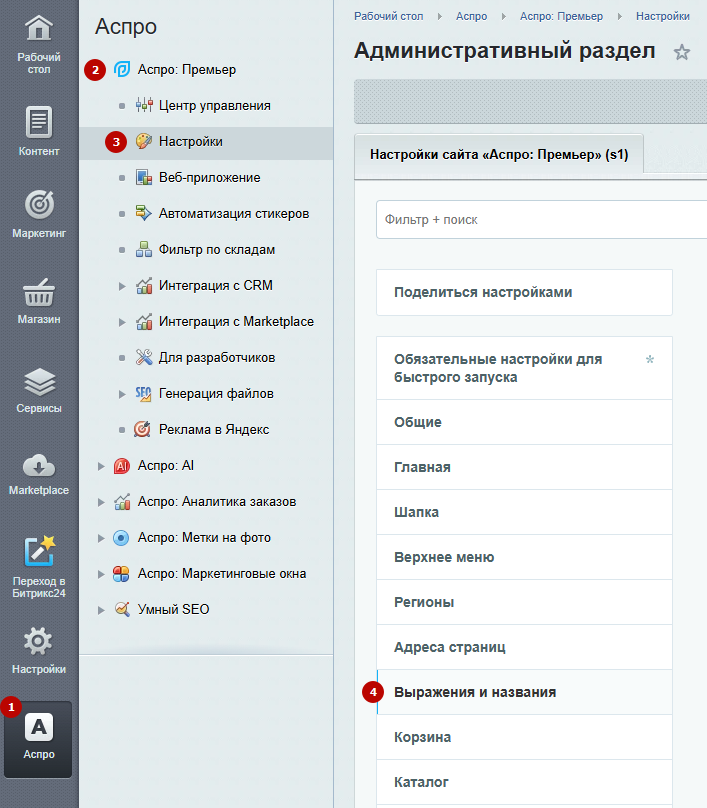The height and width of the screenshot is (808, 707).
Task: Open the Настройки gear section in sidebar
Action: coord(39,650)
